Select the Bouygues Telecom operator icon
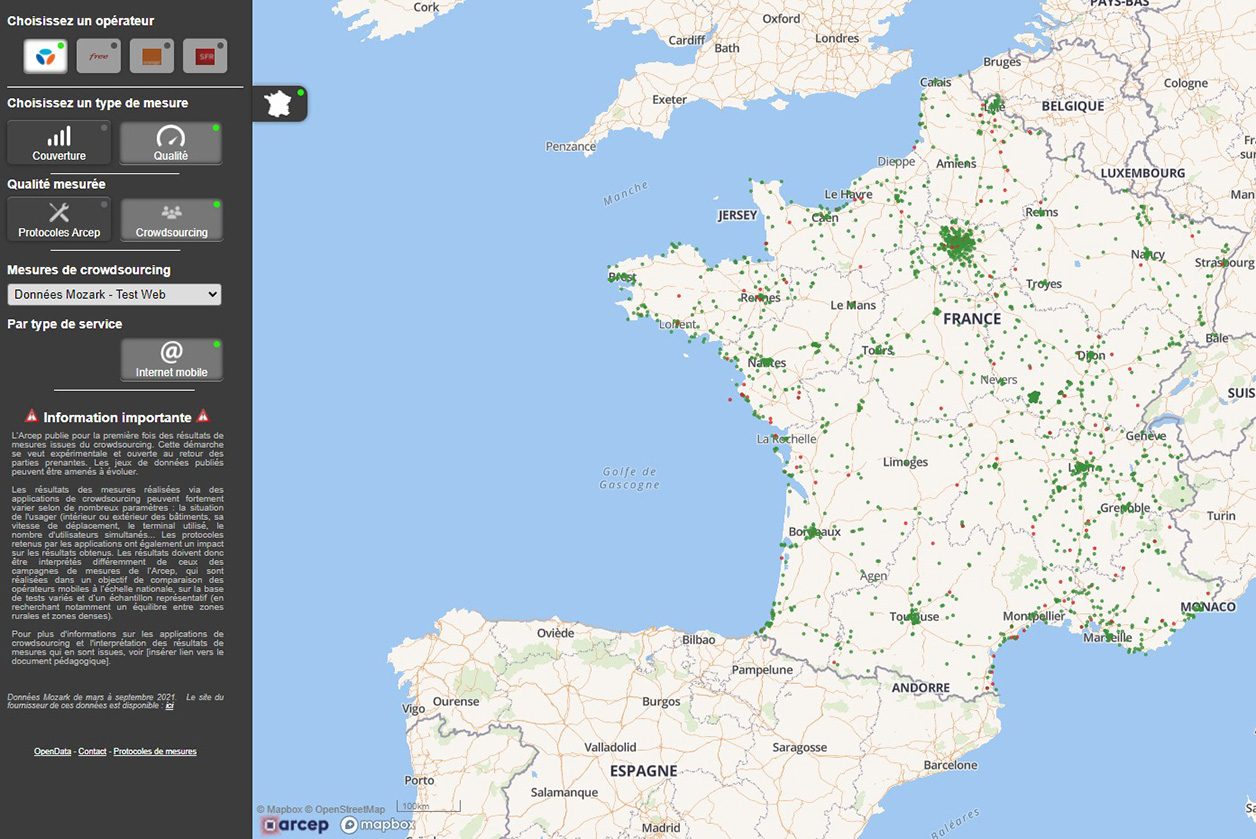Screen dimensions: 1256x839 [x=46, y=57]
